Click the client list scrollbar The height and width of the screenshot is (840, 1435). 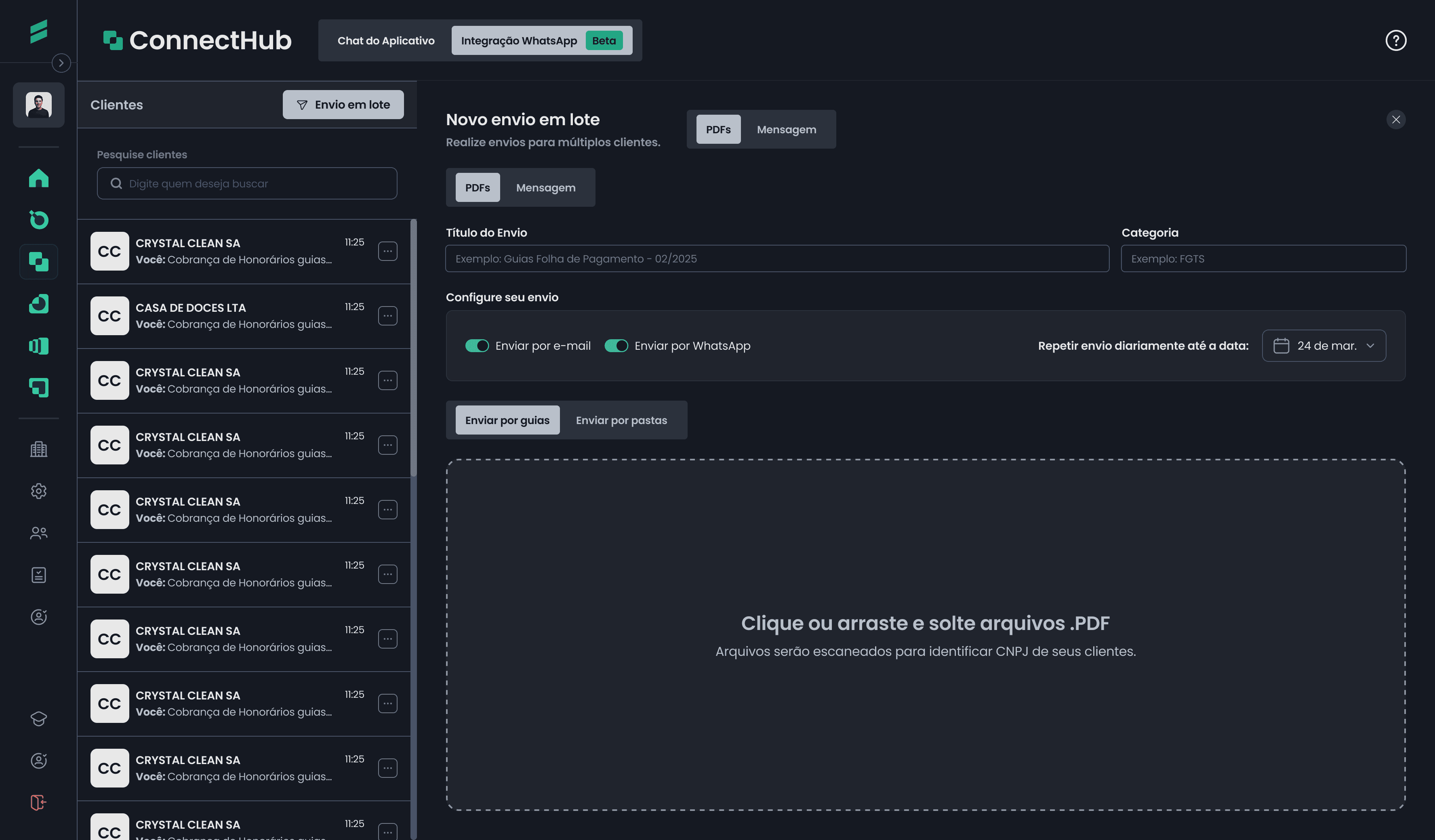[413, 347]
